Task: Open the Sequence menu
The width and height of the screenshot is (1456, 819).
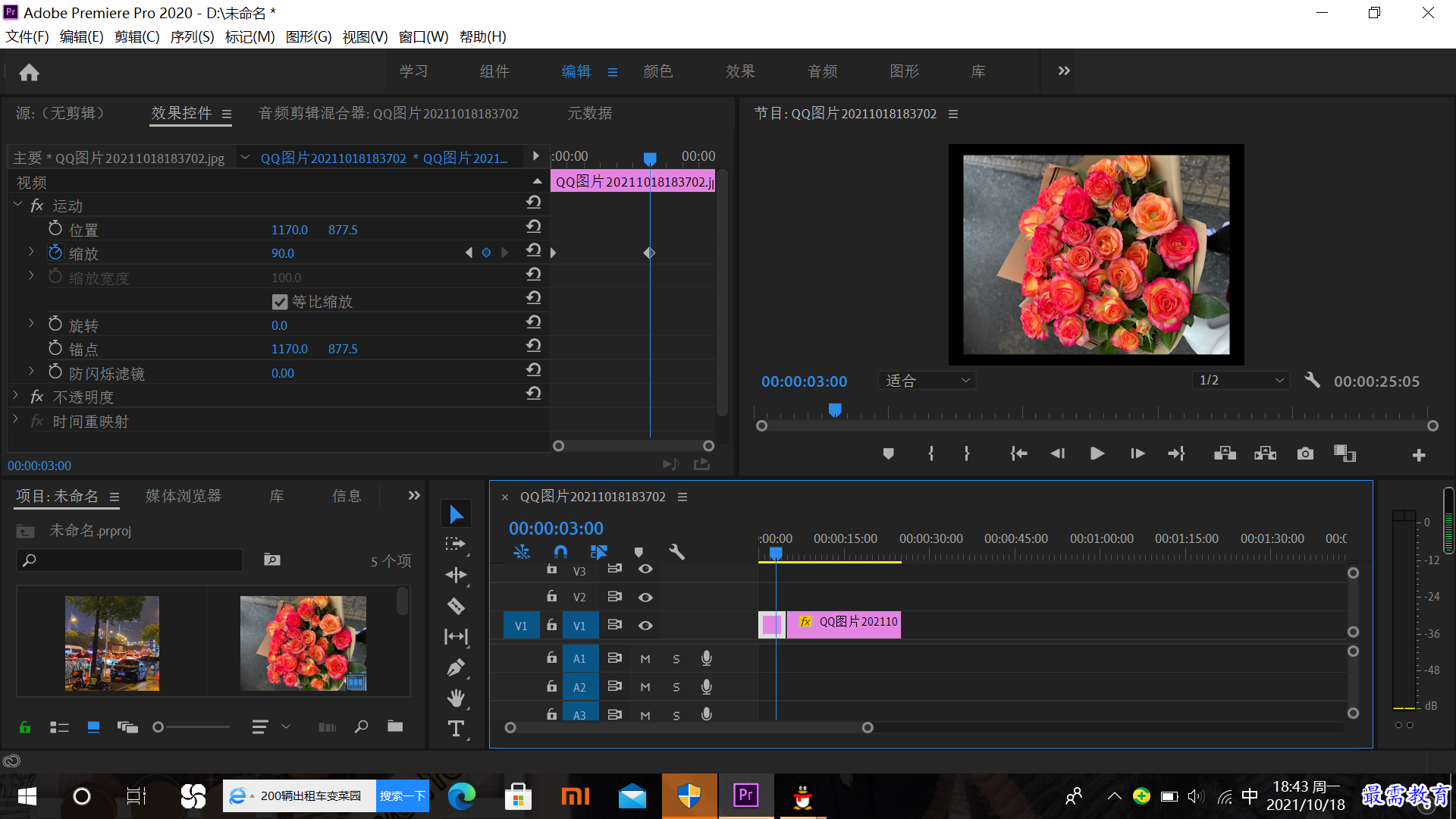Action: point(192,36)
